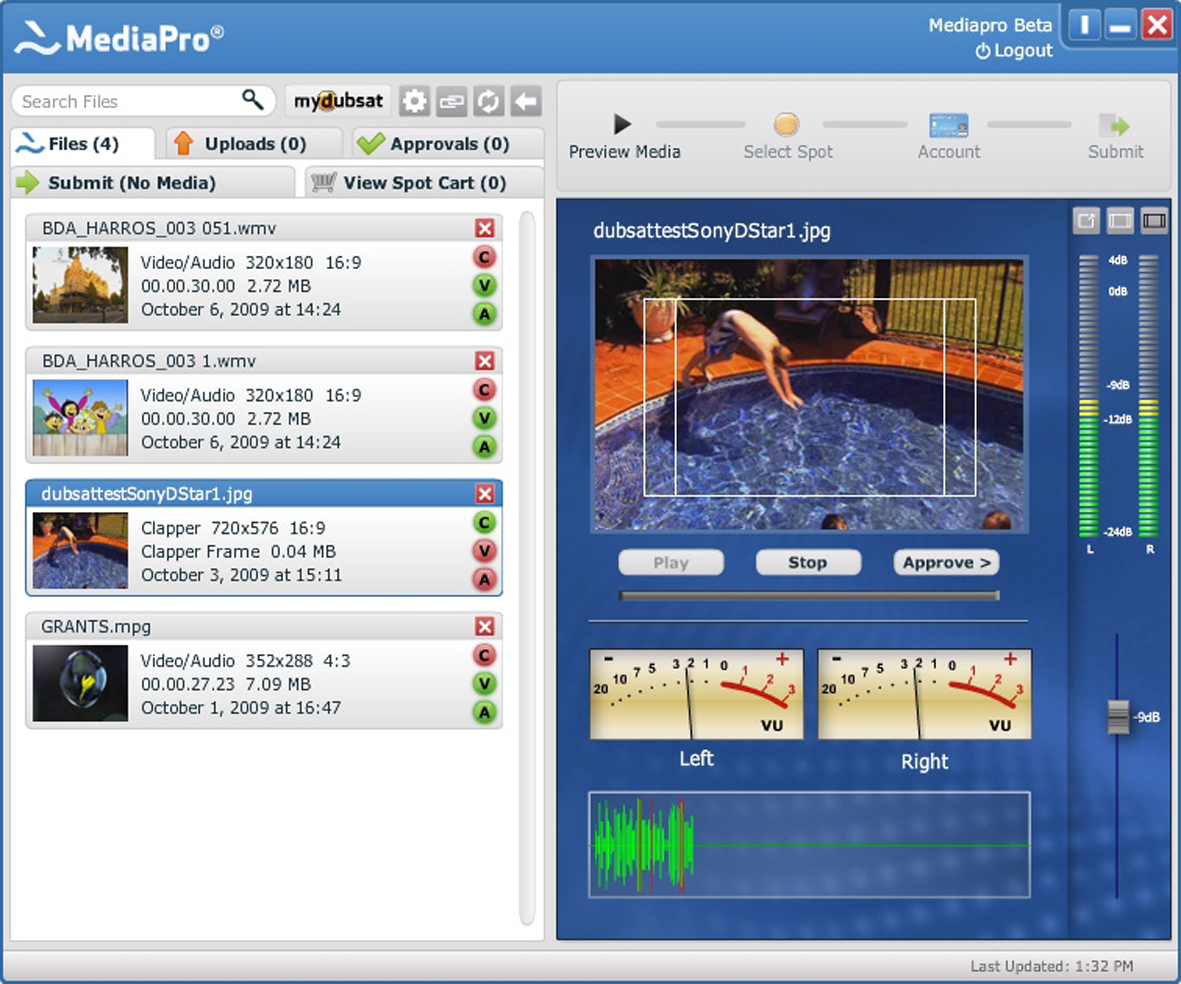Switch to the Files (4) tab
Screen dimensions: 1181x984
coord(83,143)
